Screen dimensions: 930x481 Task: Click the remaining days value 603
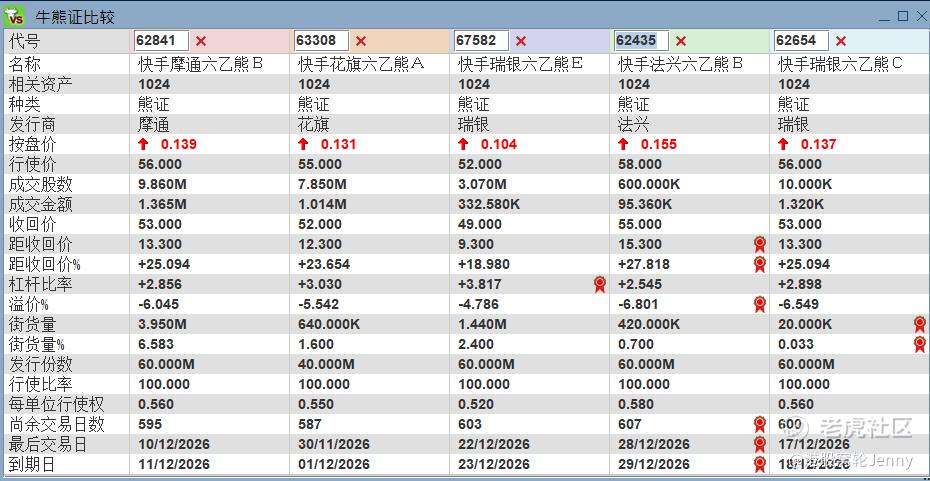point(470,424)
